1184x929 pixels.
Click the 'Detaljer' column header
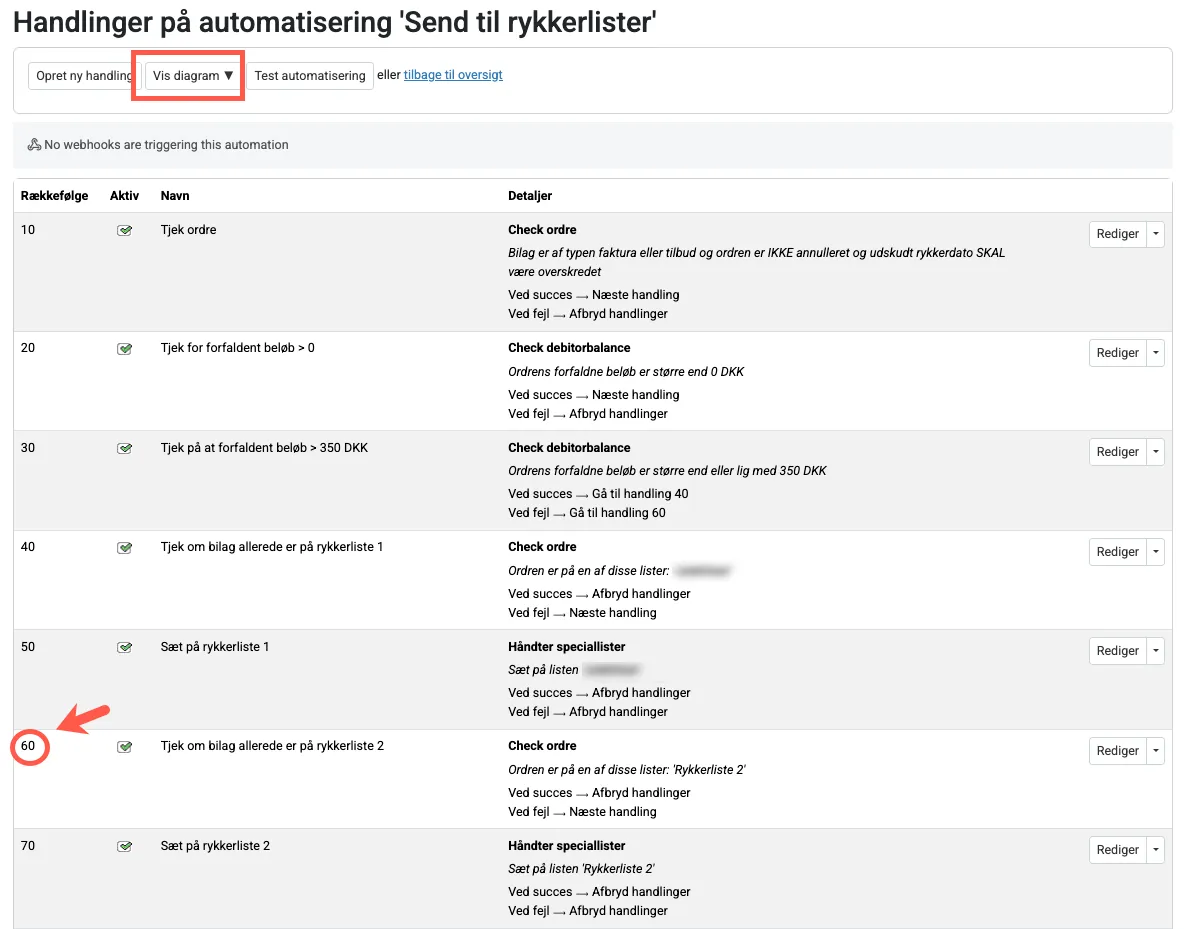(x=530, y=195)
